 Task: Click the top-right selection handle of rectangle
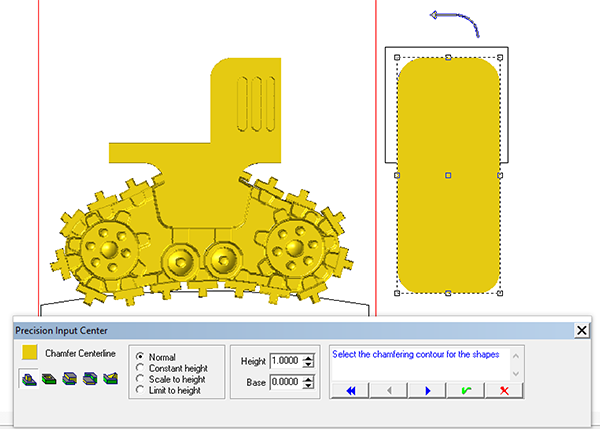[500, 57]
